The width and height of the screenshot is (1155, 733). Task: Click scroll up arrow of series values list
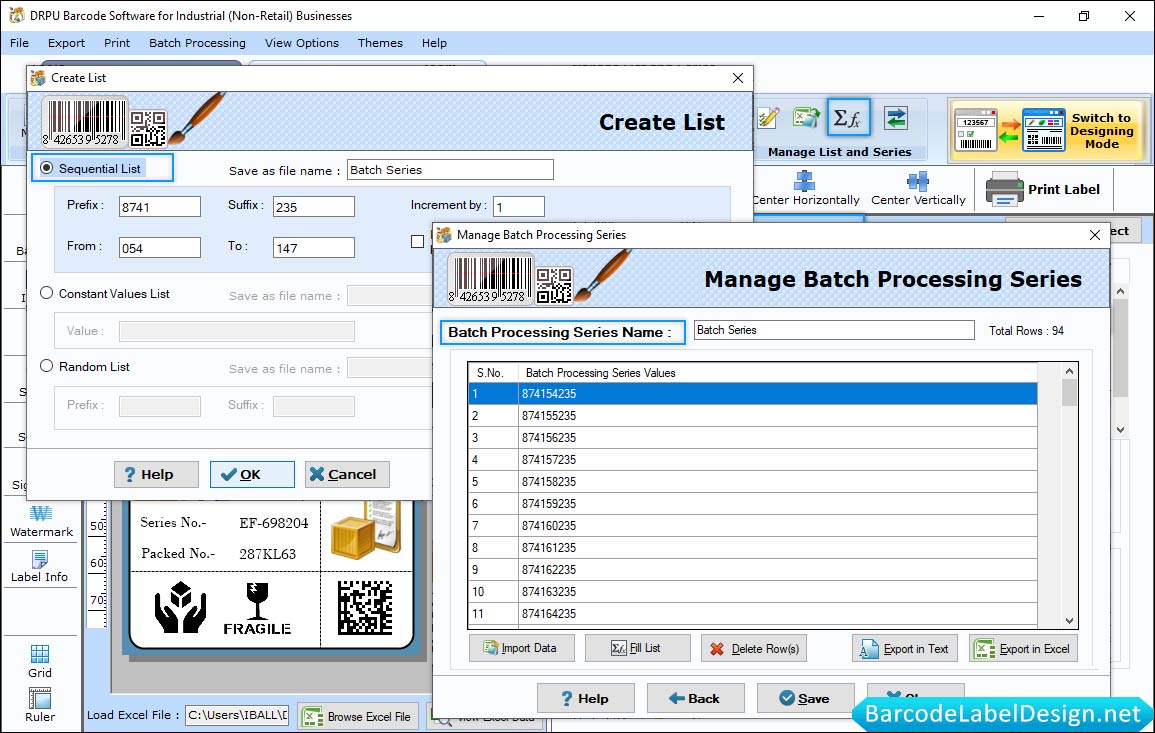[x=1070, y=371]
